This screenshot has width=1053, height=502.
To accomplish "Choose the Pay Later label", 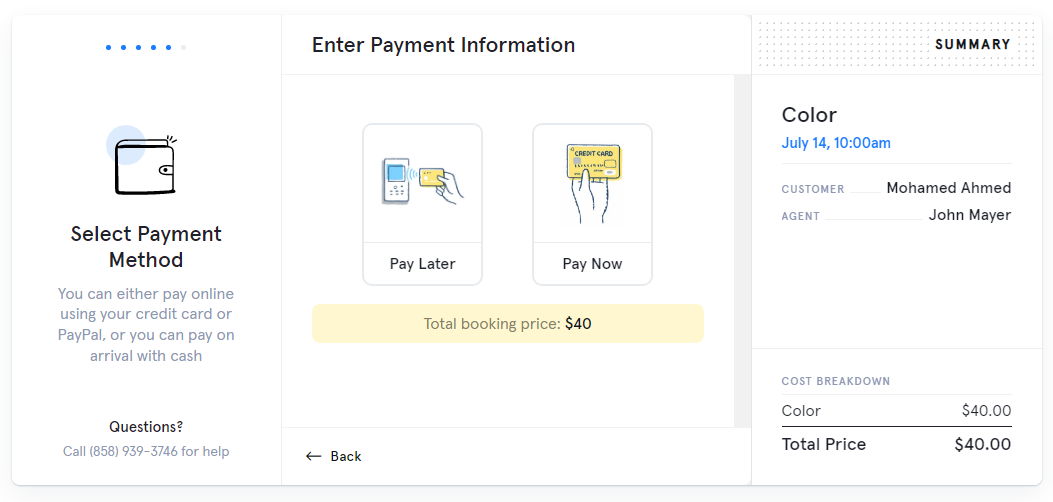I will pyautogui.click(x=422, y=264).
